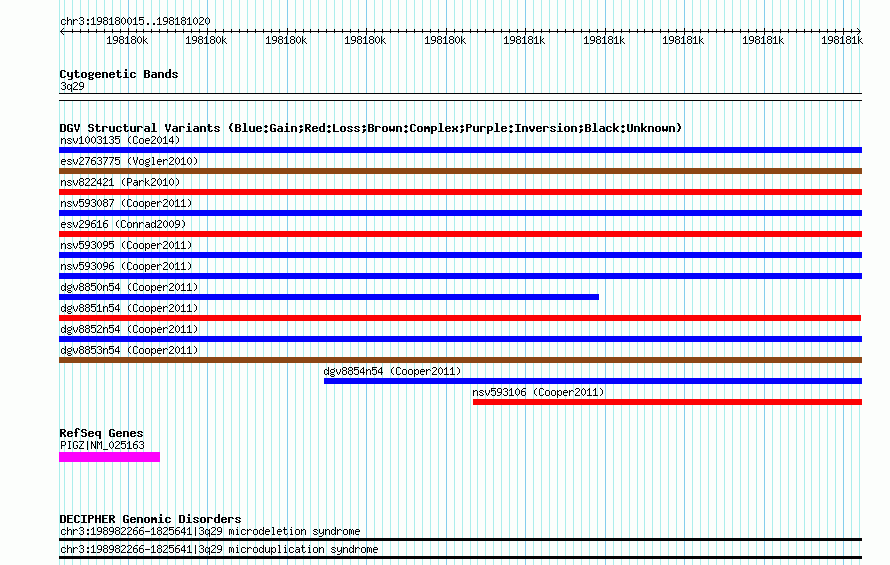Open the RefSeq Genes track heading
This screenshot has height=565, width=890.
(x=101, y=433)
